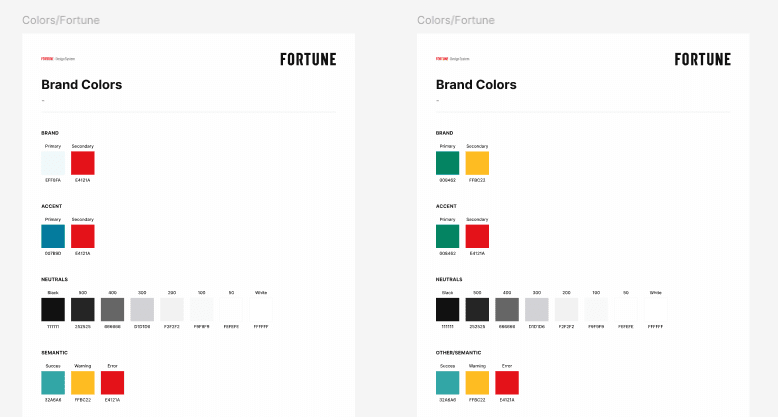Click the White neutral swatch in left frame
The height and width of the screenshot is (417, 778).
click(x=261, y=309)
